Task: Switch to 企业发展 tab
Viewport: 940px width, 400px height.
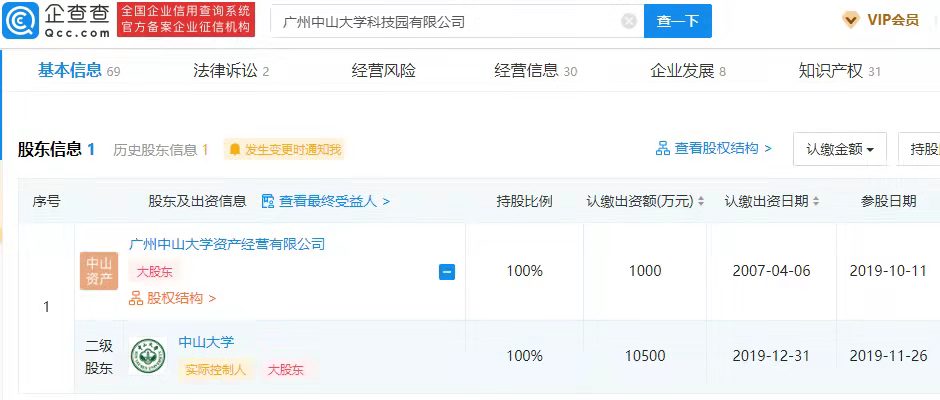Action: coord(688,71)
